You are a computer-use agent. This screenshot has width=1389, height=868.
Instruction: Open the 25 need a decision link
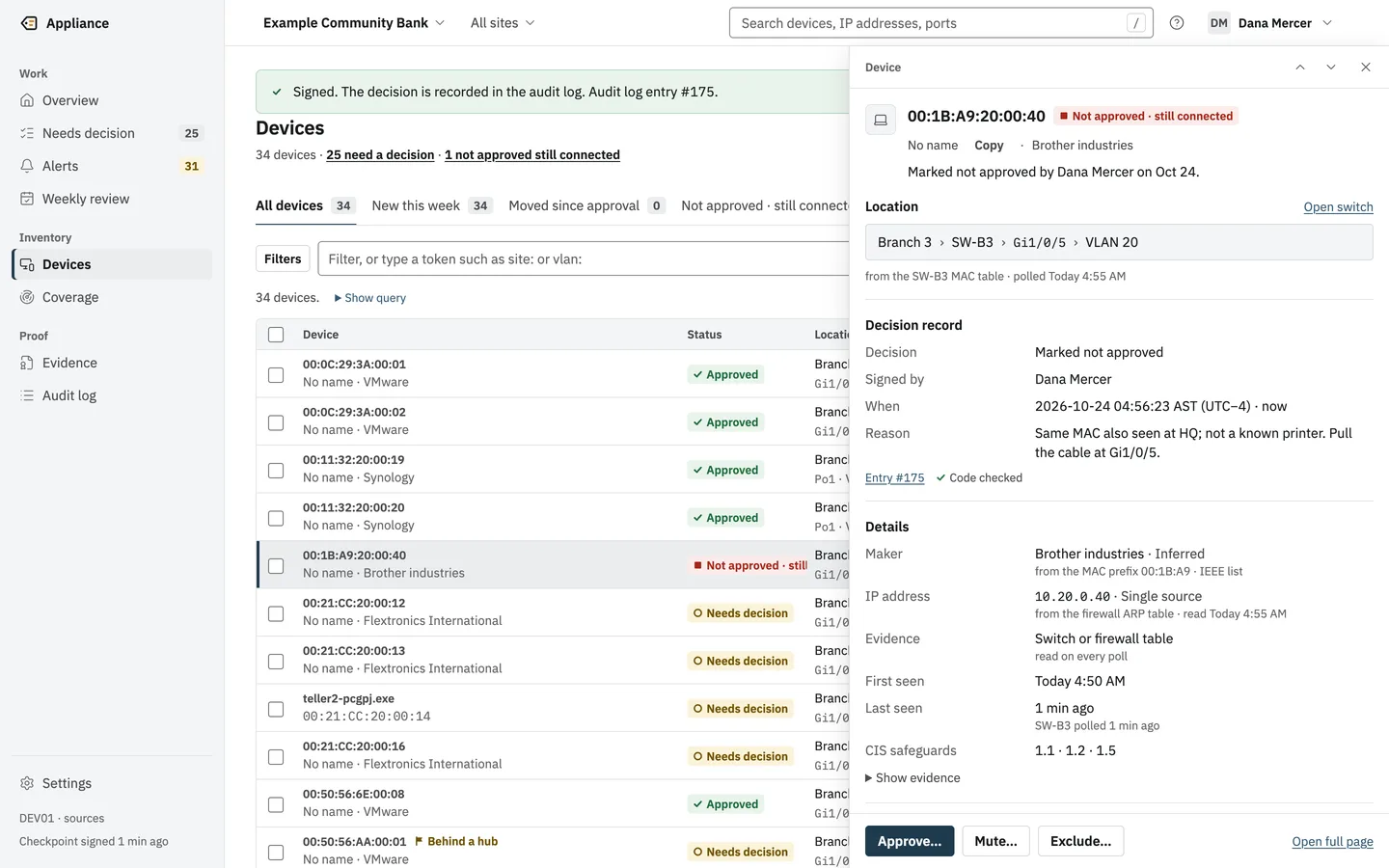point(380,155)
